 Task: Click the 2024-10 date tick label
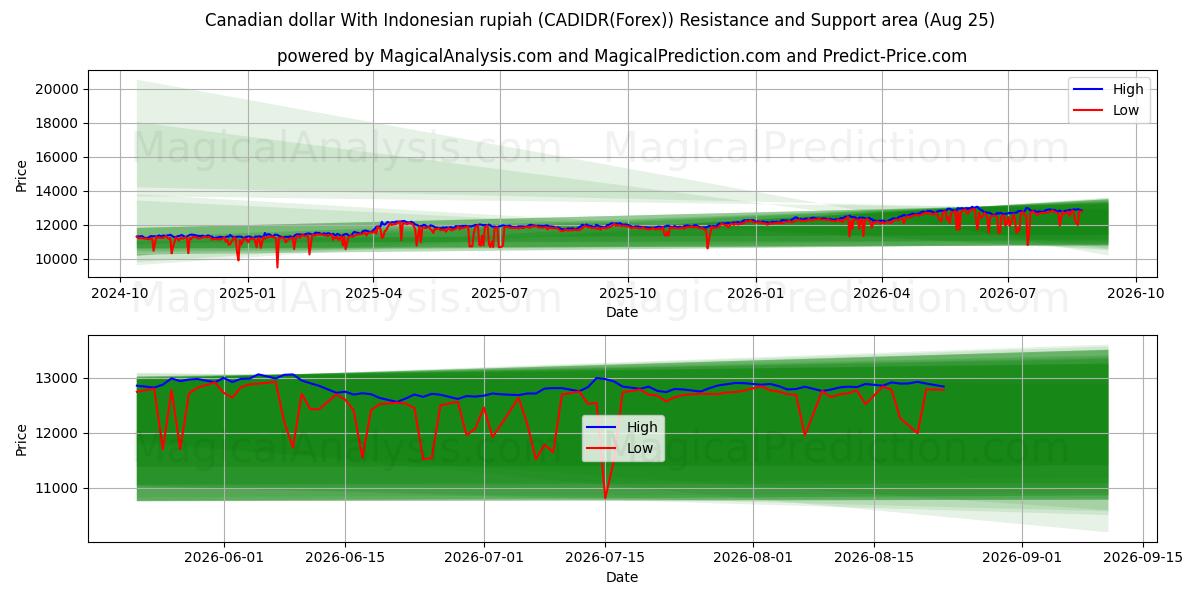pos(120,293)
